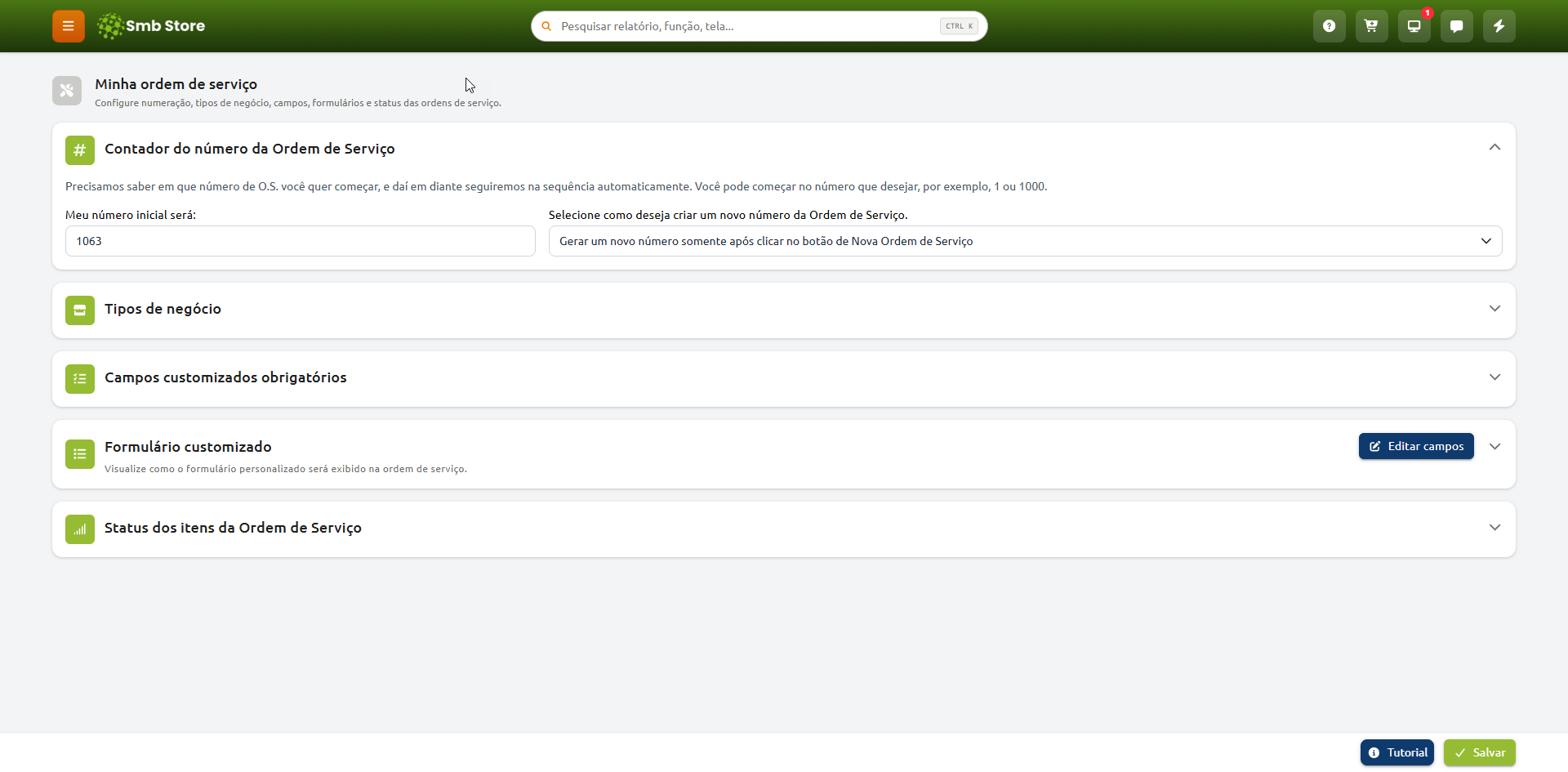The width and height of the screenshot is (1568, 772).
Task: Click the Smb Store logo
Action: [x=151, y=26]
